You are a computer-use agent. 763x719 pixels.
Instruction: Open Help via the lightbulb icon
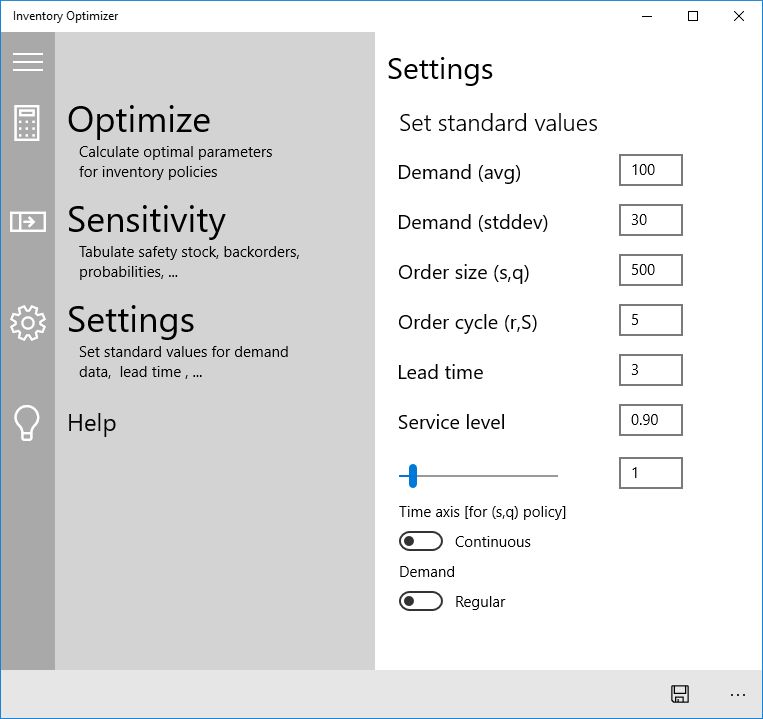click(27, 423)
